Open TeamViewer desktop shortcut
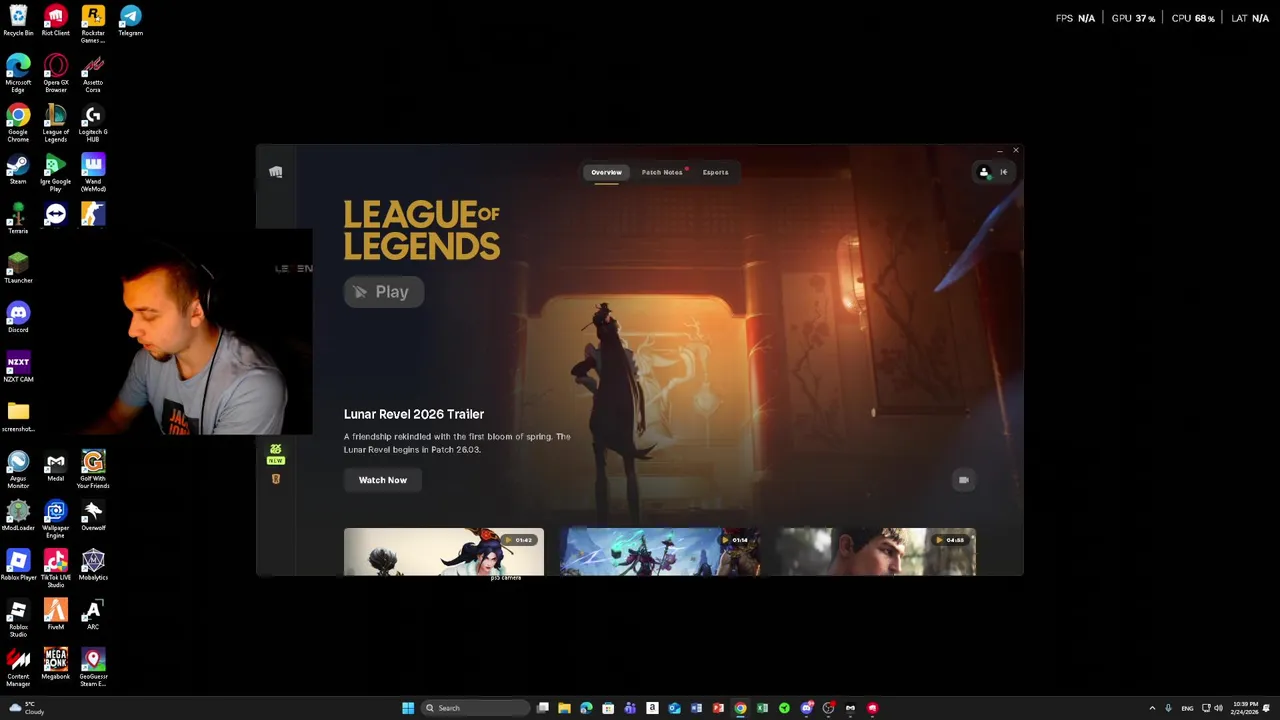The width and height of the screenshot is (1280, 720). click(55, 214)
